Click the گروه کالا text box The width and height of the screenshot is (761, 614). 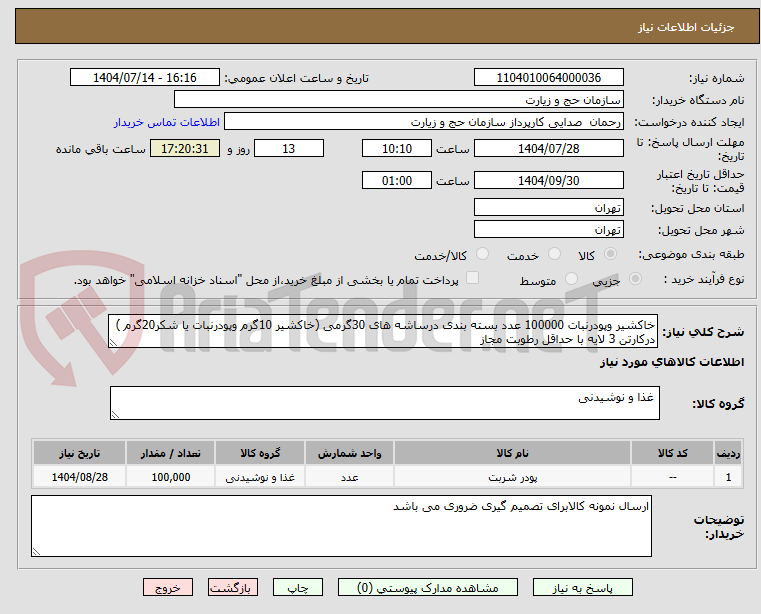click(385, 403)
